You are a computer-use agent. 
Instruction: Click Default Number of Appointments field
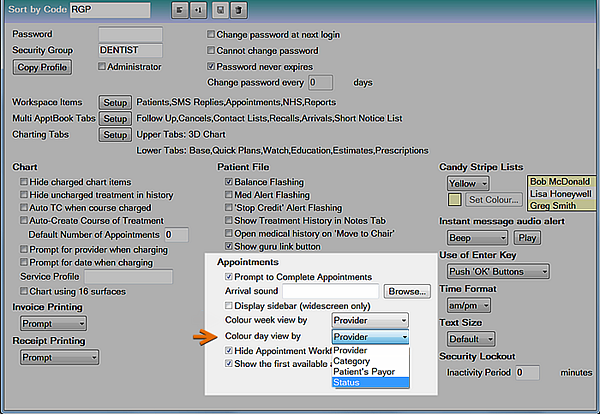coord(176,235)
